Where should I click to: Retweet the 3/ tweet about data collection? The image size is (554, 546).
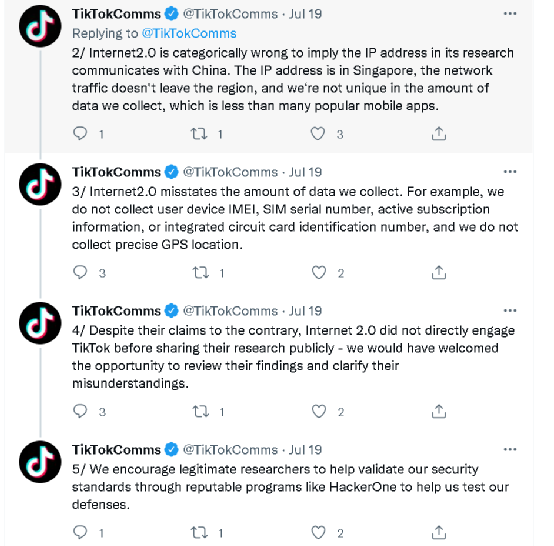point(200,272)
